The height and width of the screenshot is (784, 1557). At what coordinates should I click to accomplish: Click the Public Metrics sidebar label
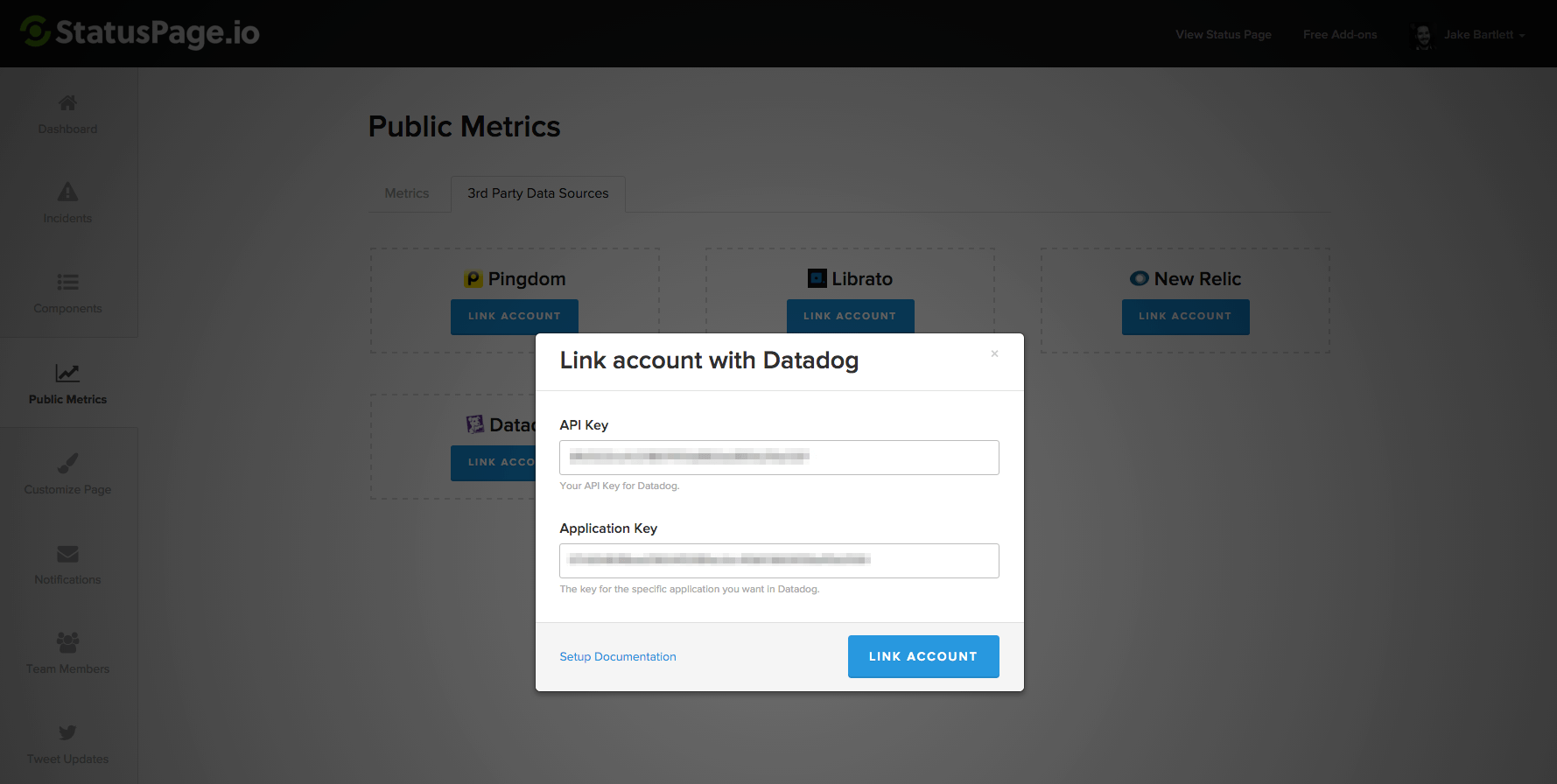[67, 399]
